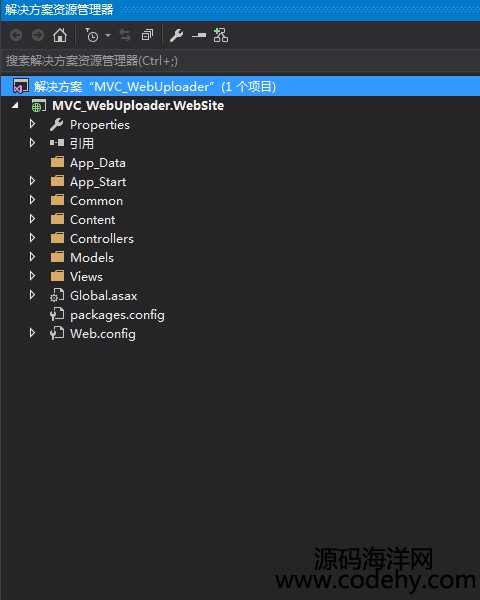Expand the Views folder arrow

(33, 276)
